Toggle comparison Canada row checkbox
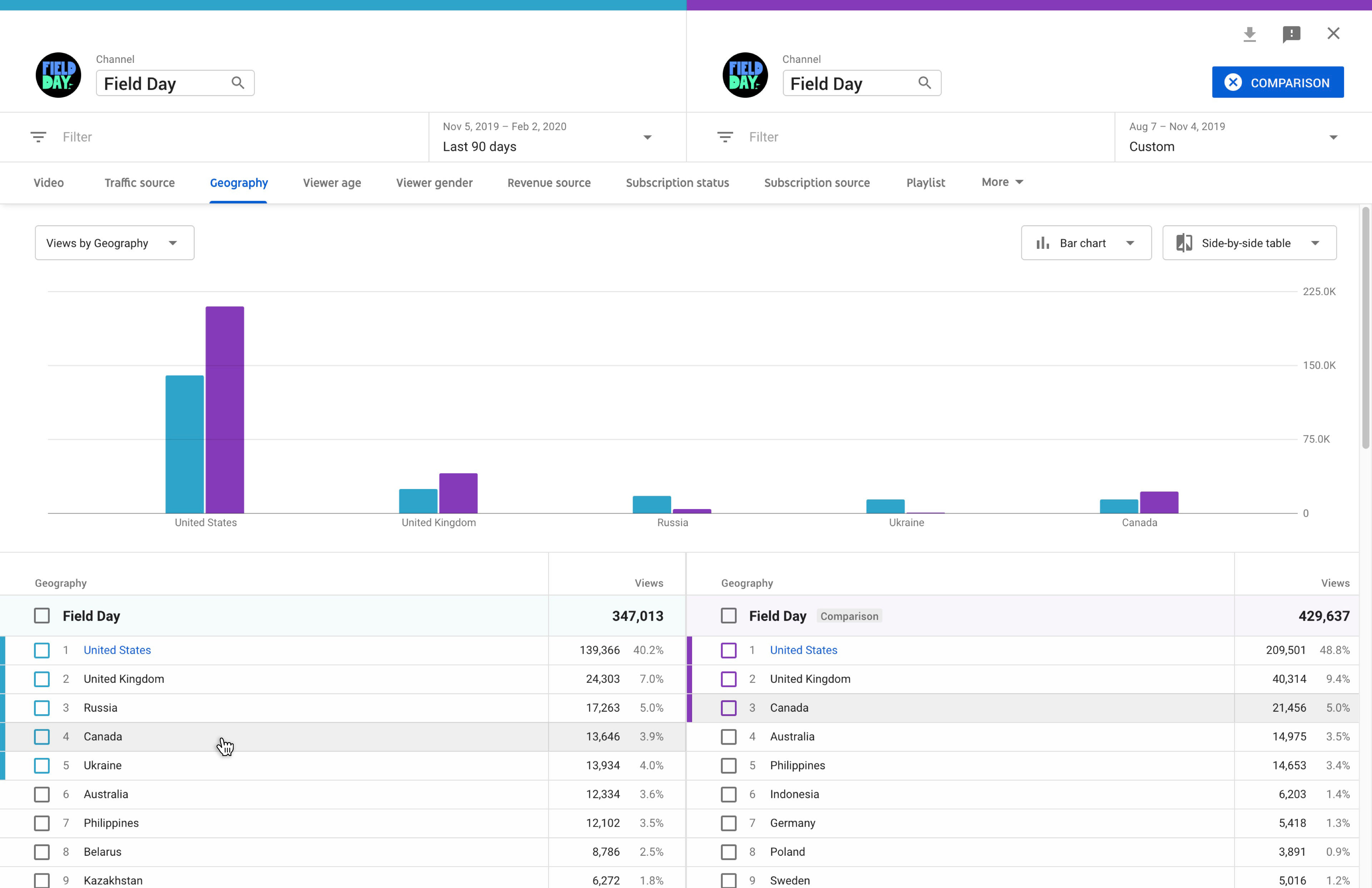 pyautogui.click(x=729, y=708)
